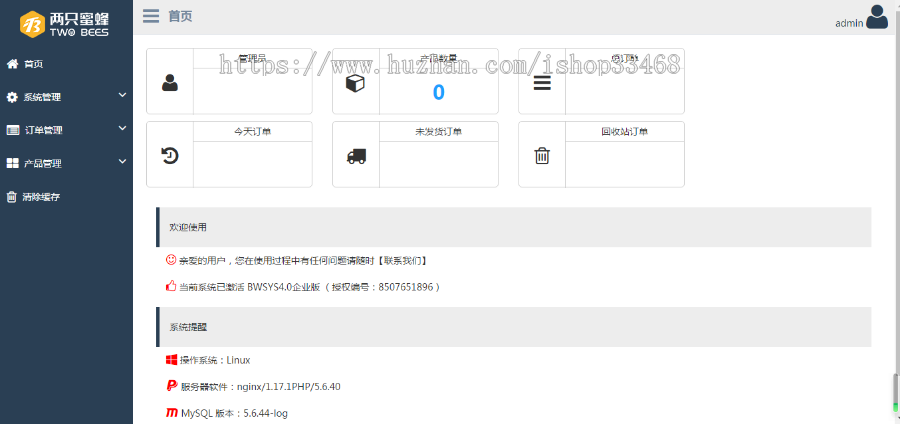900x424 pixels.
Task: Click the 未发货订单 card title
Action: pyautogui.click(x=438, y=131)
